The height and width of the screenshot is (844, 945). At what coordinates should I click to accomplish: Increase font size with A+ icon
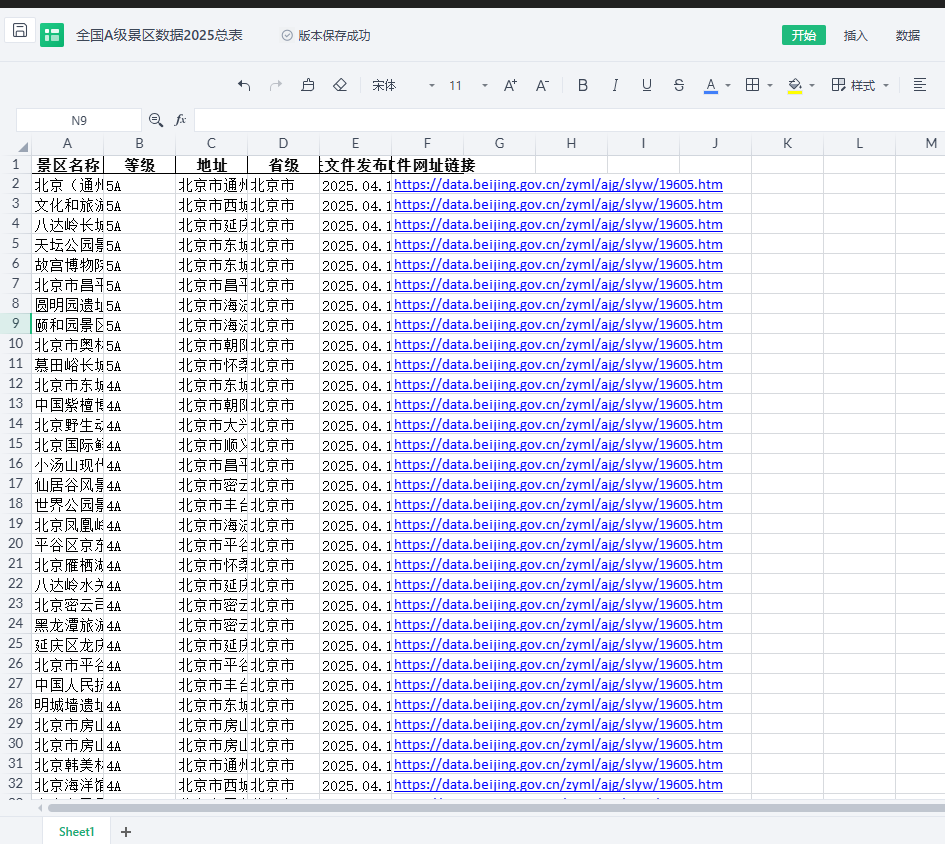510,86
